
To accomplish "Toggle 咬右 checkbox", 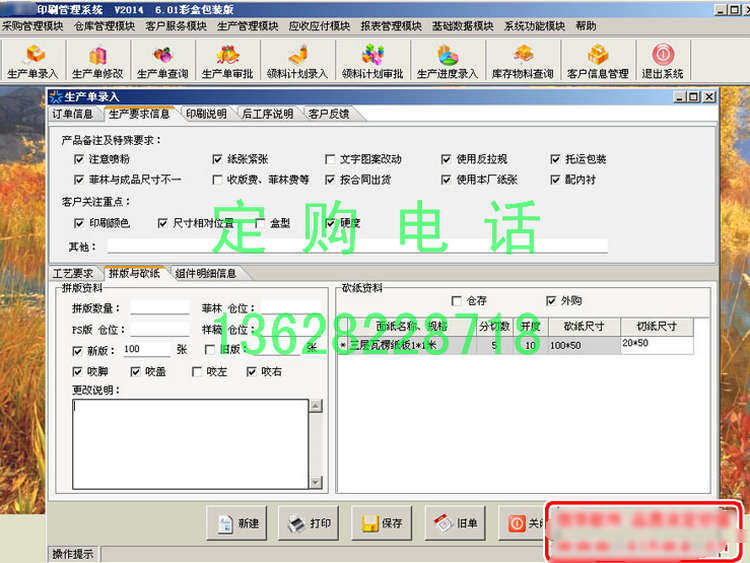I will (252, 372).
